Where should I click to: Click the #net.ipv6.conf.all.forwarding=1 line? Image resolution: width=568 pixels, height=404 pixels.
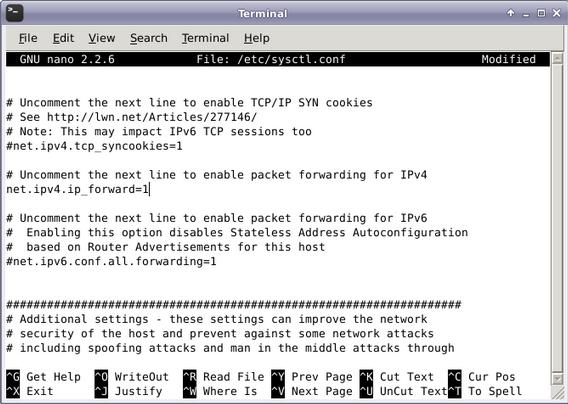click(x=111, y=261)
